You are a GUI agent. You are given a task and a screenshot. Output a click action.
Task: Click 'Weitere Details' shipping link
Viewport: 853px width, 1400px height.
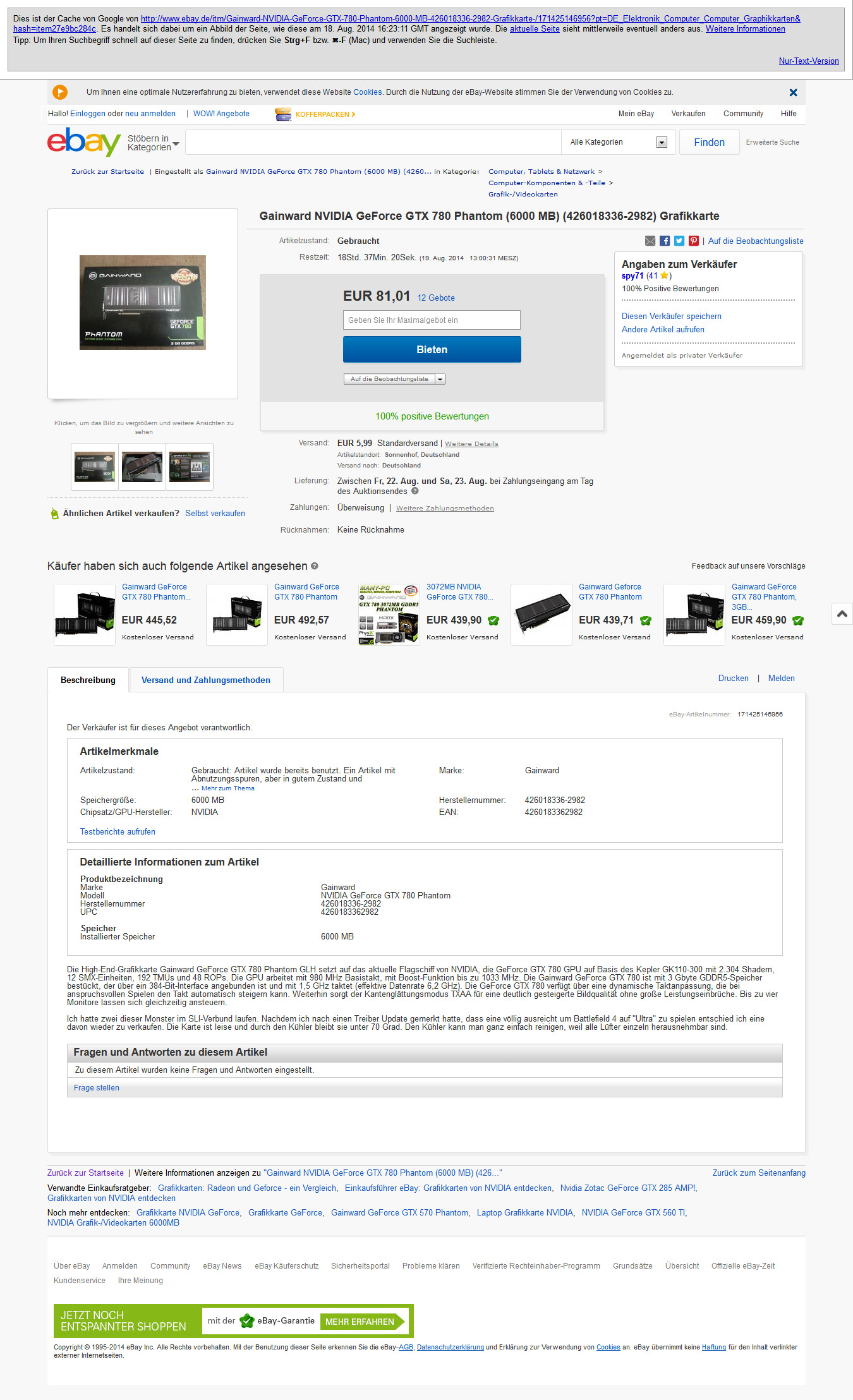click(x=471, y=444)
